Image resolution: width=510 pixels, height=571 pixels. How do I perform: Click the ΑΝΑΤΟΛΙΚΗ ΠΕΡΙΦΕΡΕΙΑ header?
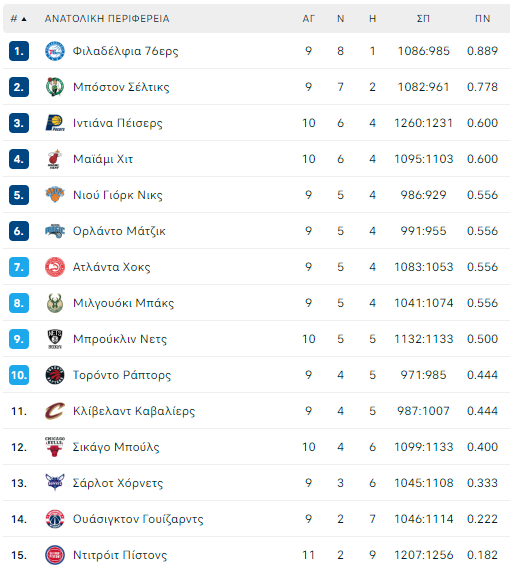[x=107, y=19]
